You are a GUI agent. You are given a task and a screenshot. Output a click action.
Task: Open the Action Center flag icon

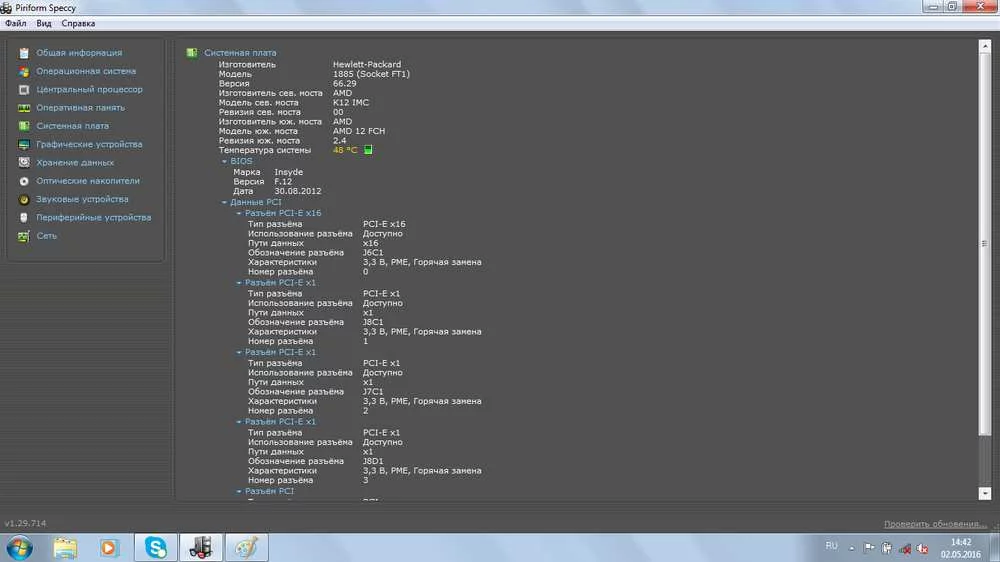click(869, 547)
